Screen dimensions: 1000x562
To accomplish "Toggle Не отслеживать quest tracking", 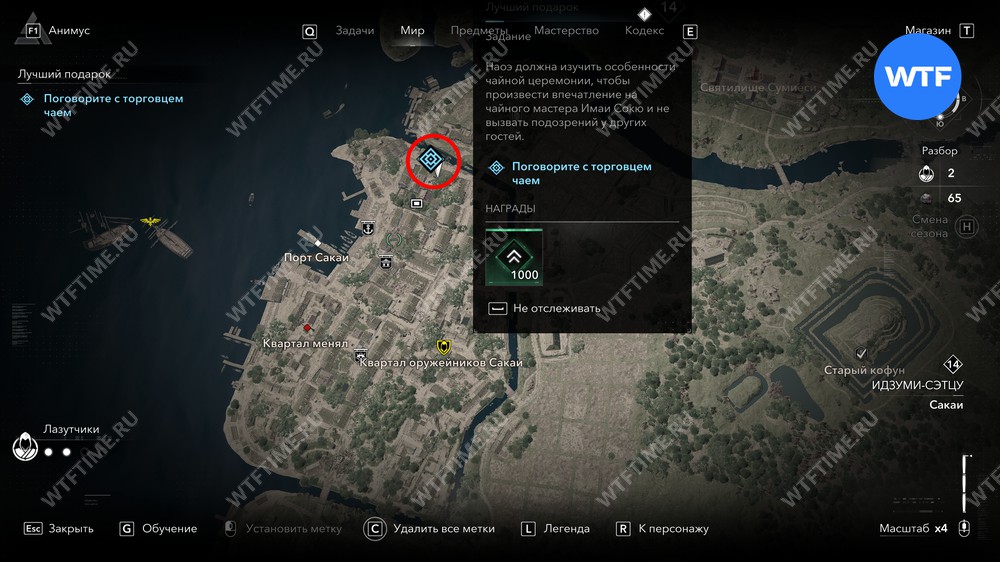I will coord(544,308).
